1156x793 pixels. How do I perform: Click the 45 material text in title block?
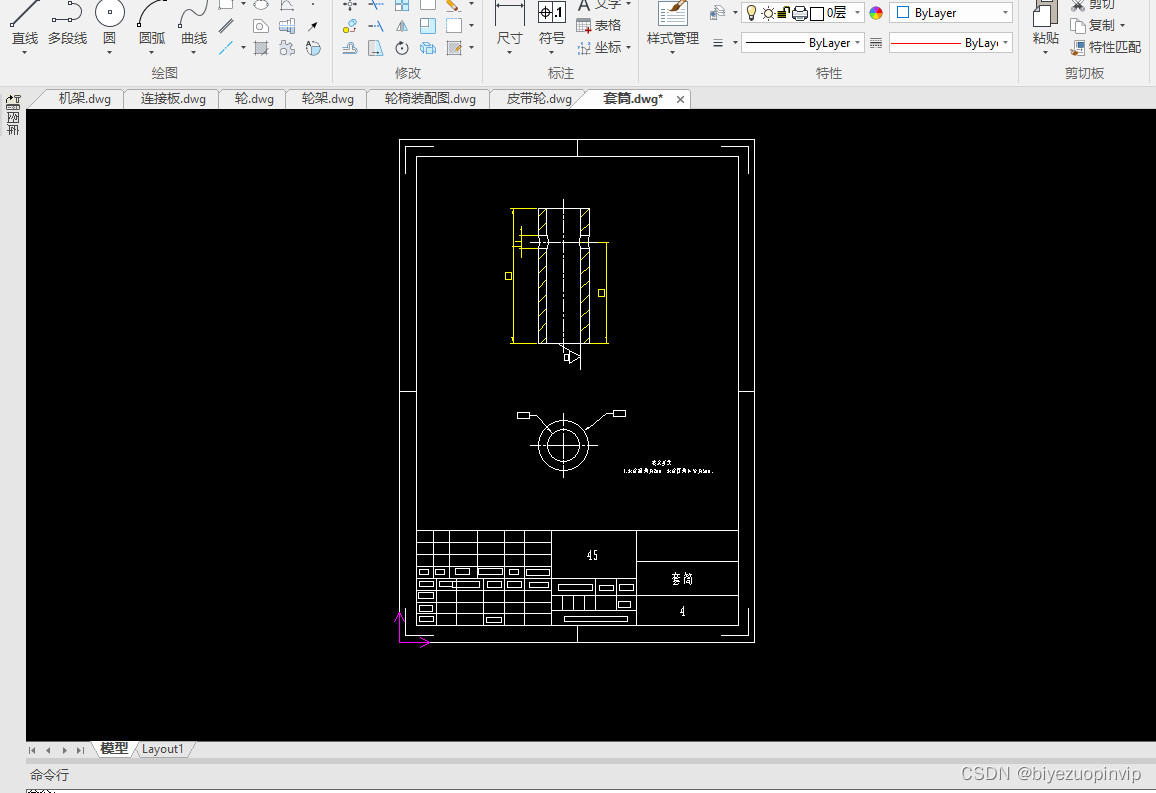click(x=592, y=555)
